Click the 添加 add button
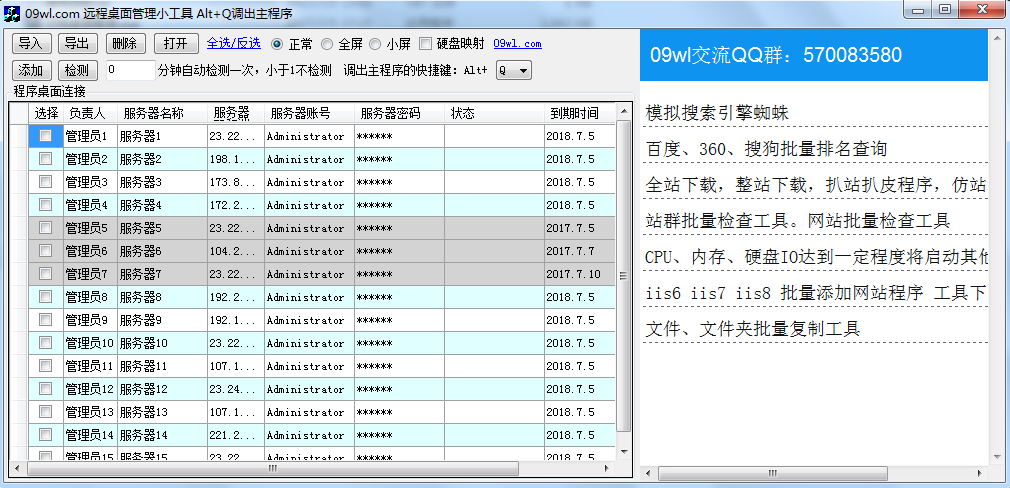The width and height of the screenshot is (1010, 488). coord(31,70)
